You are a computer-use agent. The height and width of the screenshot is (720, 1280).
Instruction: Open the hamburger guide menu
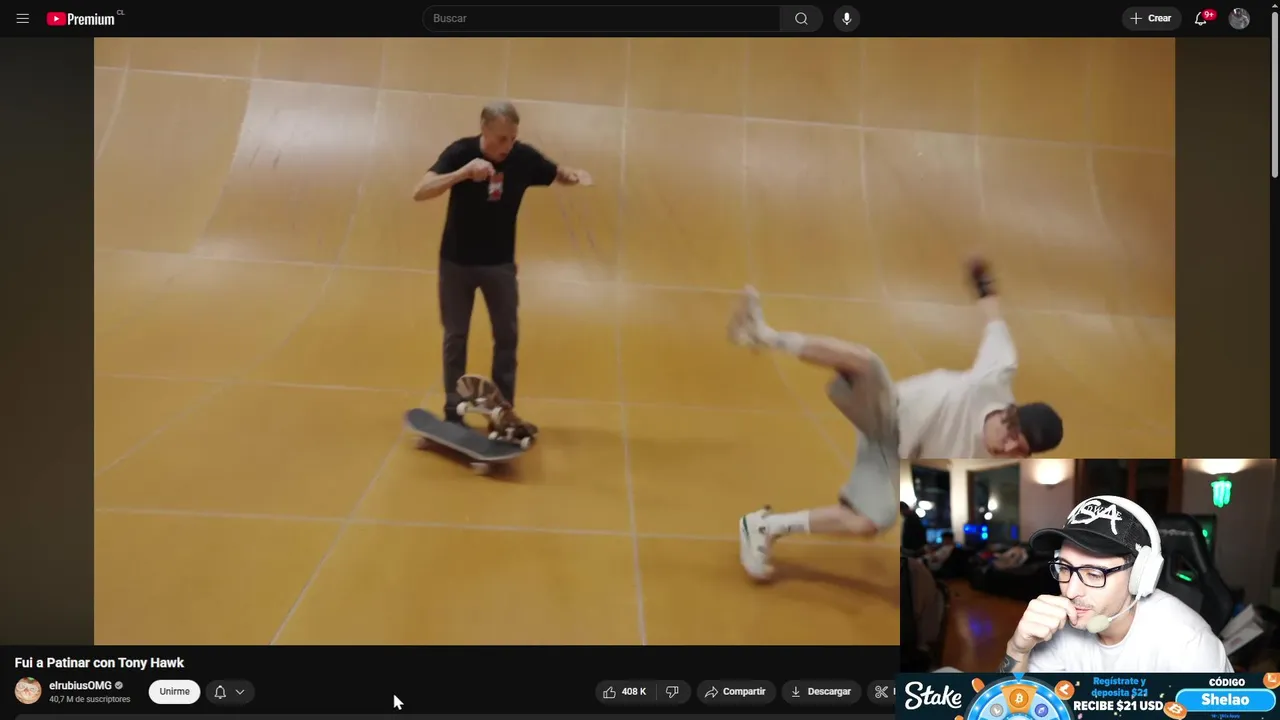coord(23,18)
